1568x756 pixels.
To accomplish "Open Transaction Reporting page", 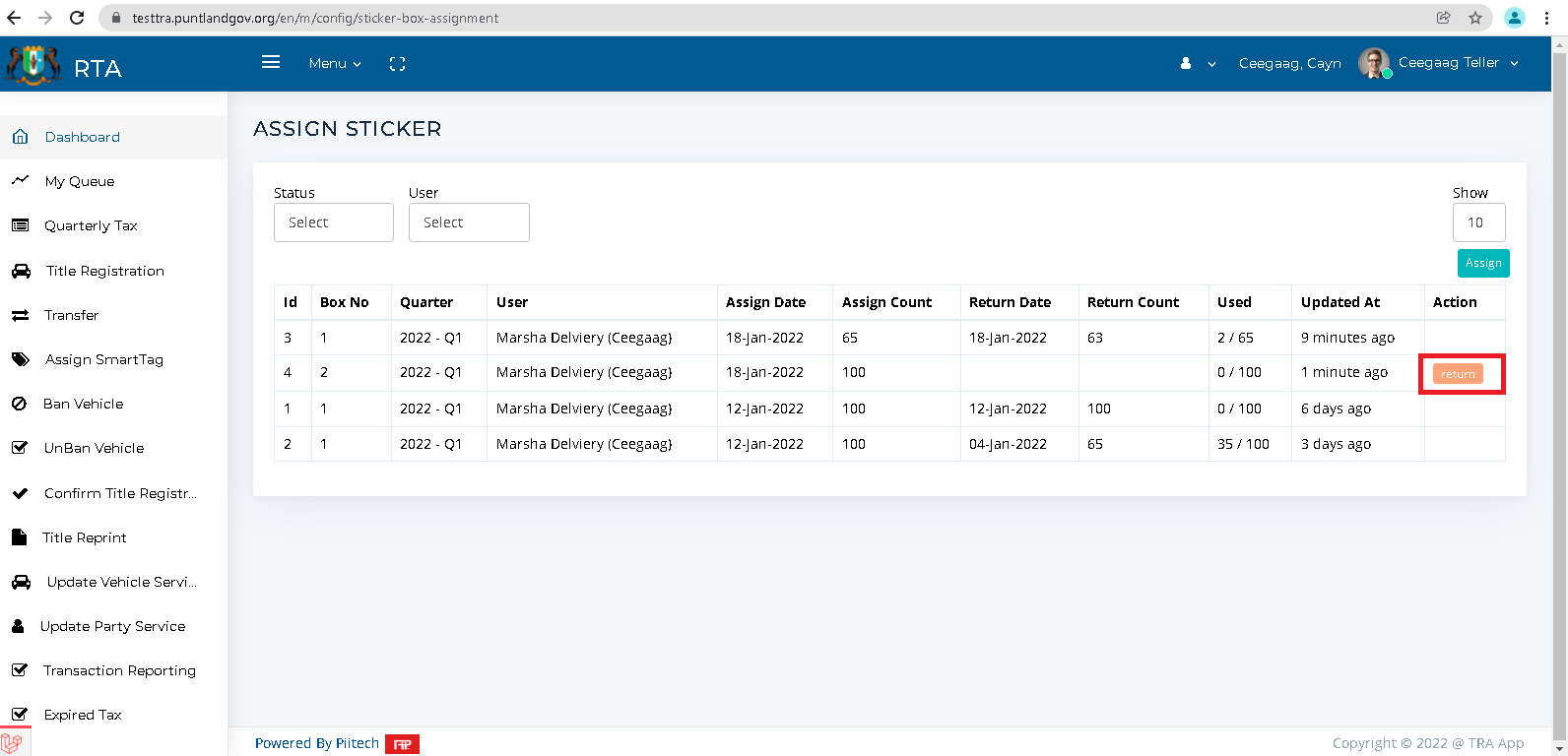I will point(119,670).
